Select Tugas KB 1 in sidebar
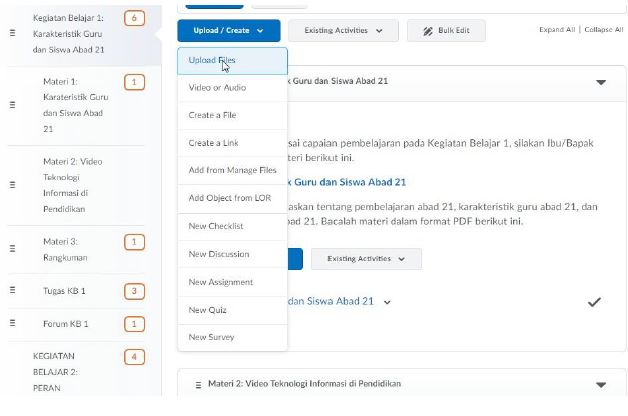 (x=64, y=291)
